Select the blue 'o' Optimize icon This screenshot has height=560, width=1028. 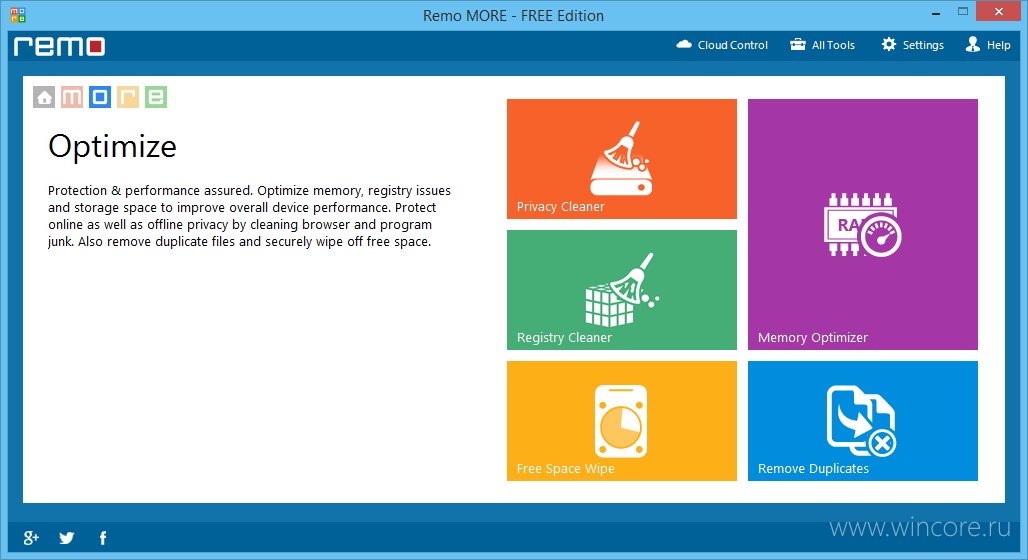[100, 97]
